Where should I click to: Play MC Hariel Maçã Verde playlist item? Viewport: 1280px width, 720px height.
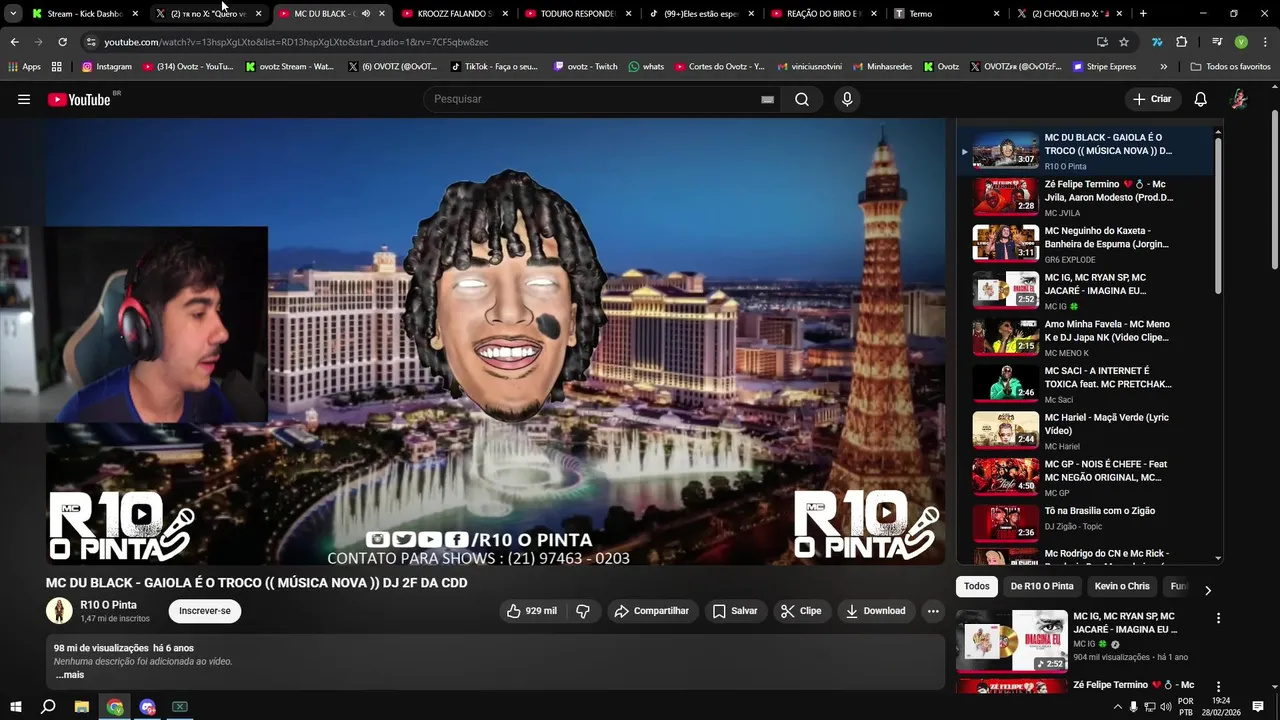[1084, 431]
